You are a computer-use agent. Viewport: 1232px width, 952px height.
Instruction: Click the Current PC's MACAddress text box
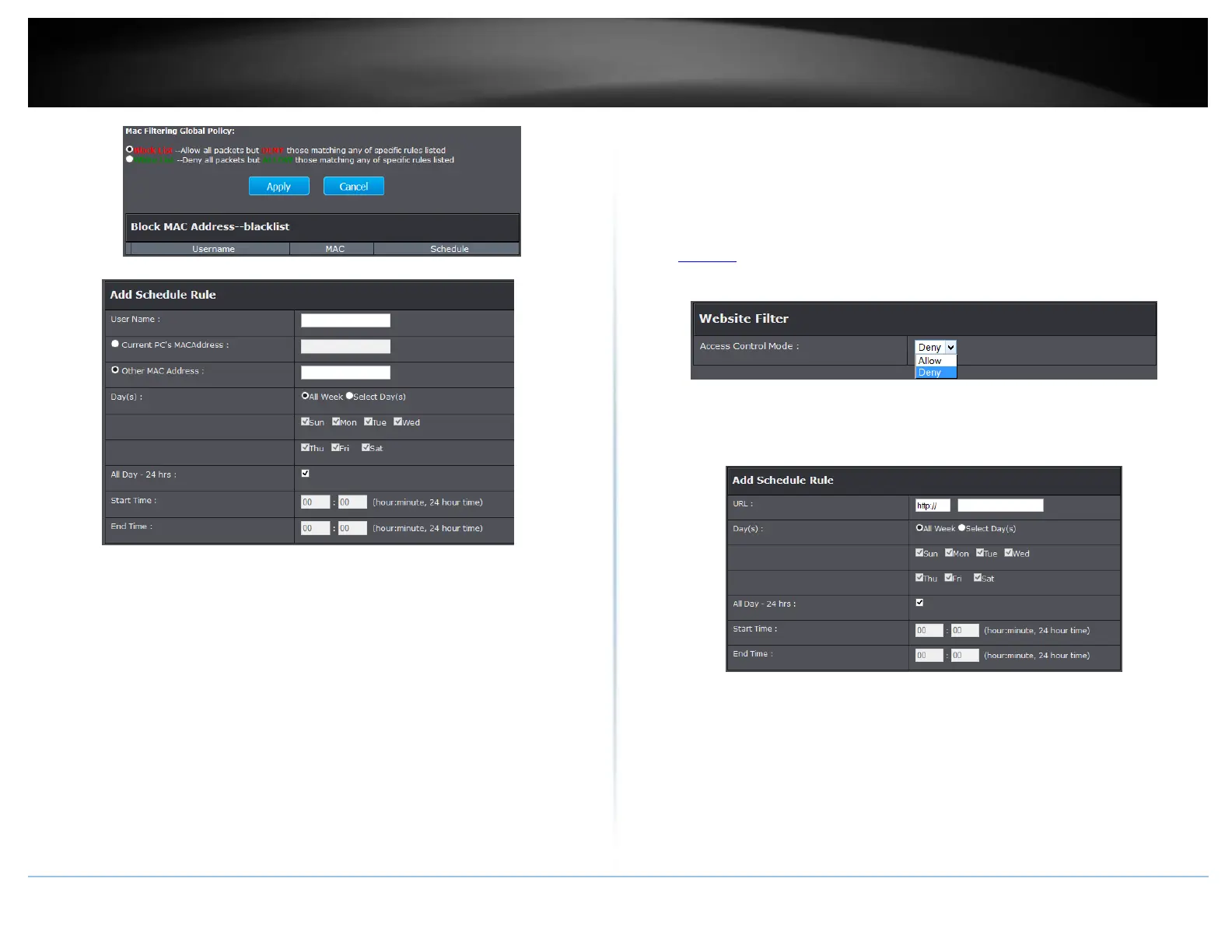point(345,347)
